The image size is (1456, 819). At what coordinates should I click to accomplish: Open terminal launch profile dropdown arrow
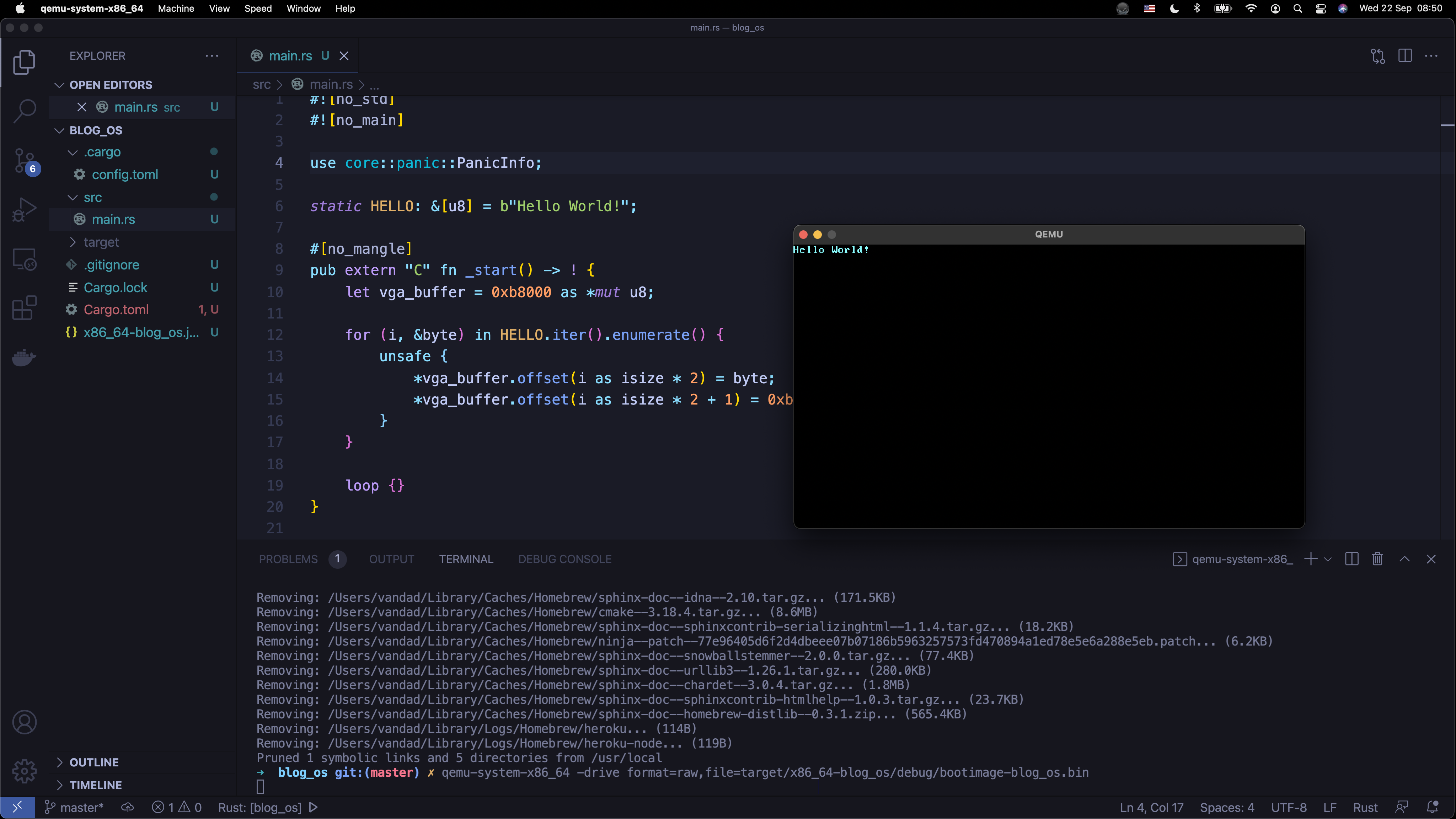coord(1328,559)
